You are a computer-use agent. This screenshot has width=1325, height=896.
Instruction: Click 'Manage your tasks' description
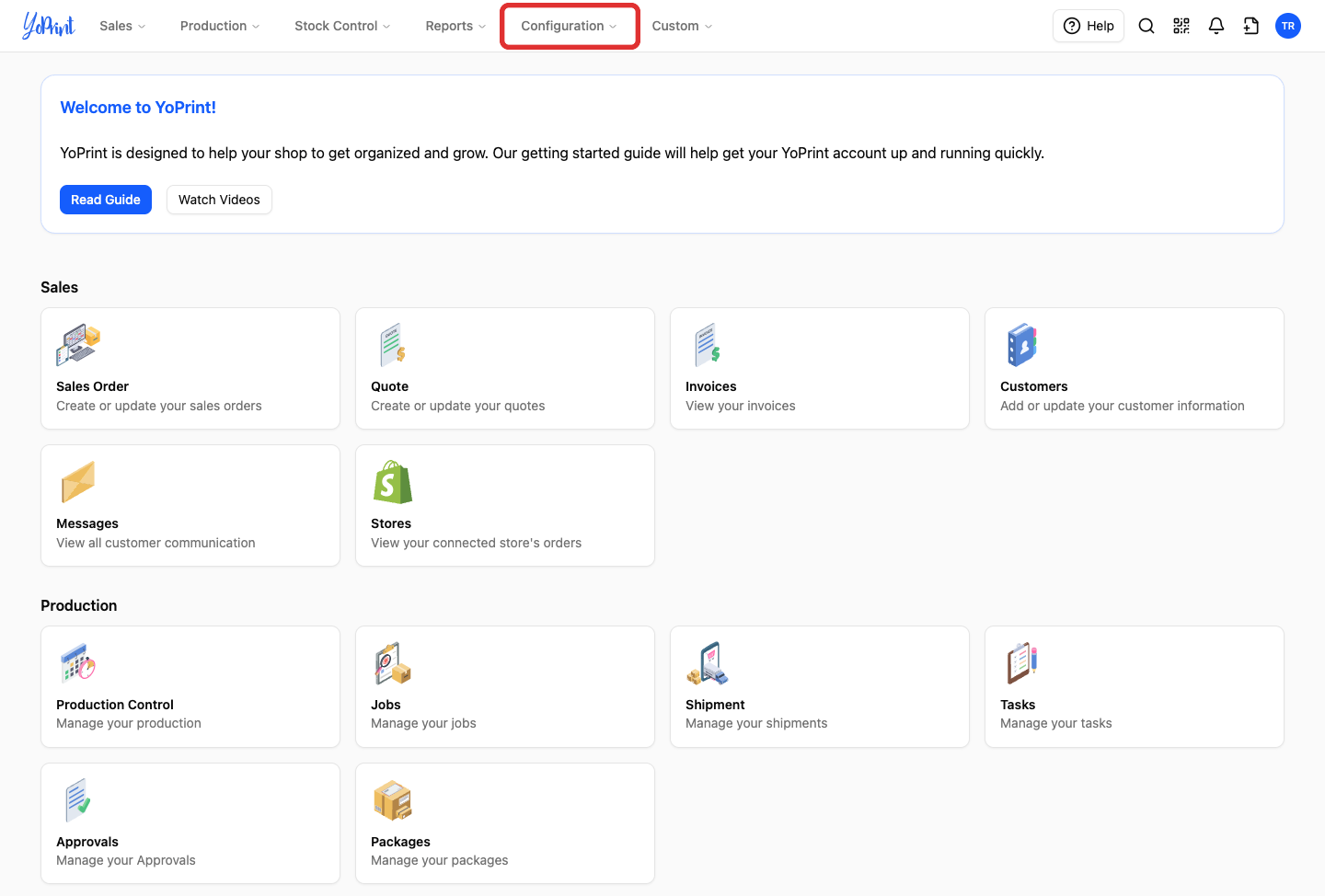pyautogui.click(x=1056, y=723)
